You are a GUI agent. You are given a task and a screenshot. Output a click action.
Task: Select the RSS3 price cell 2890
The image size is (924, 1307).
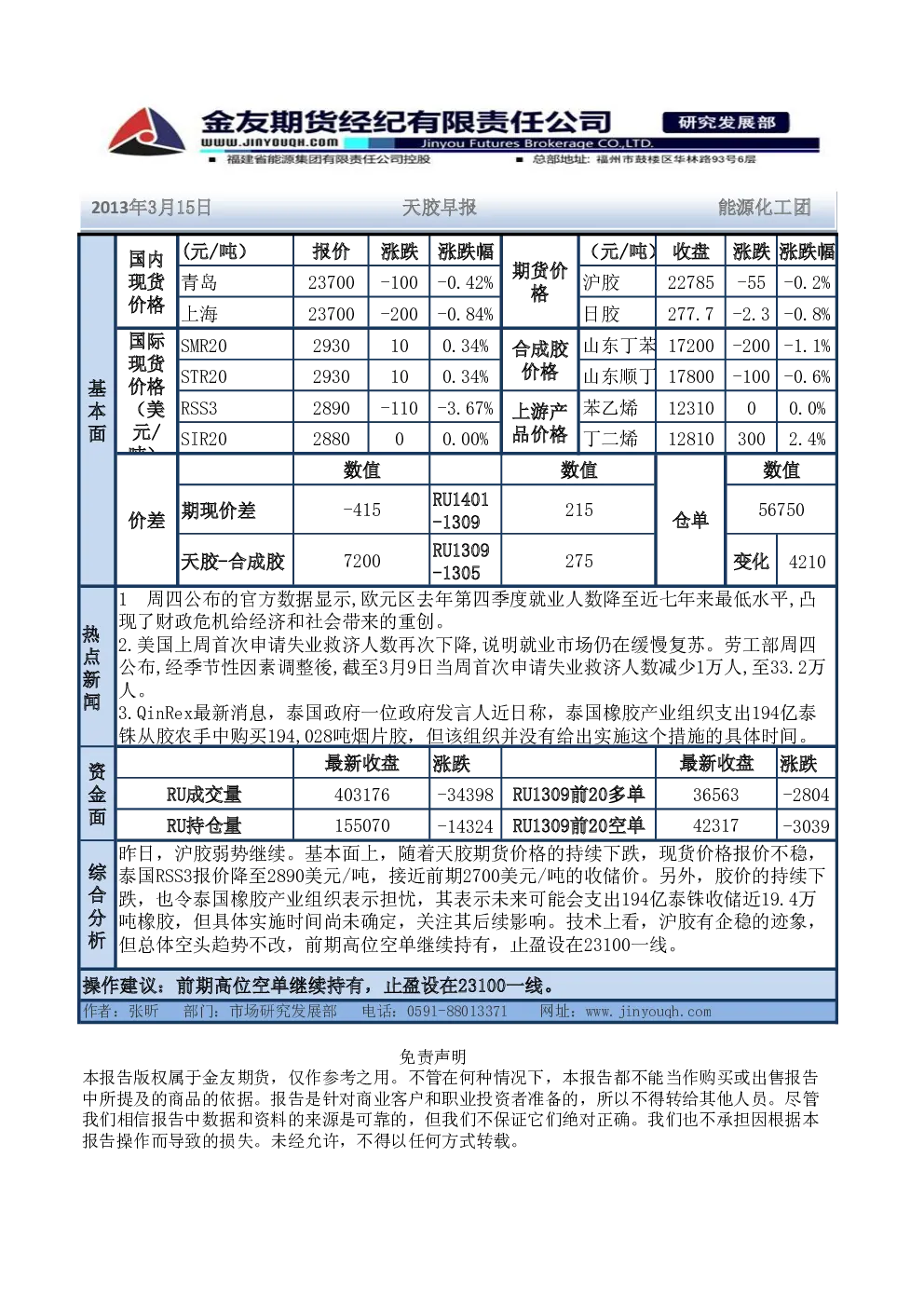pyautogui.click(x=332, y=408)
